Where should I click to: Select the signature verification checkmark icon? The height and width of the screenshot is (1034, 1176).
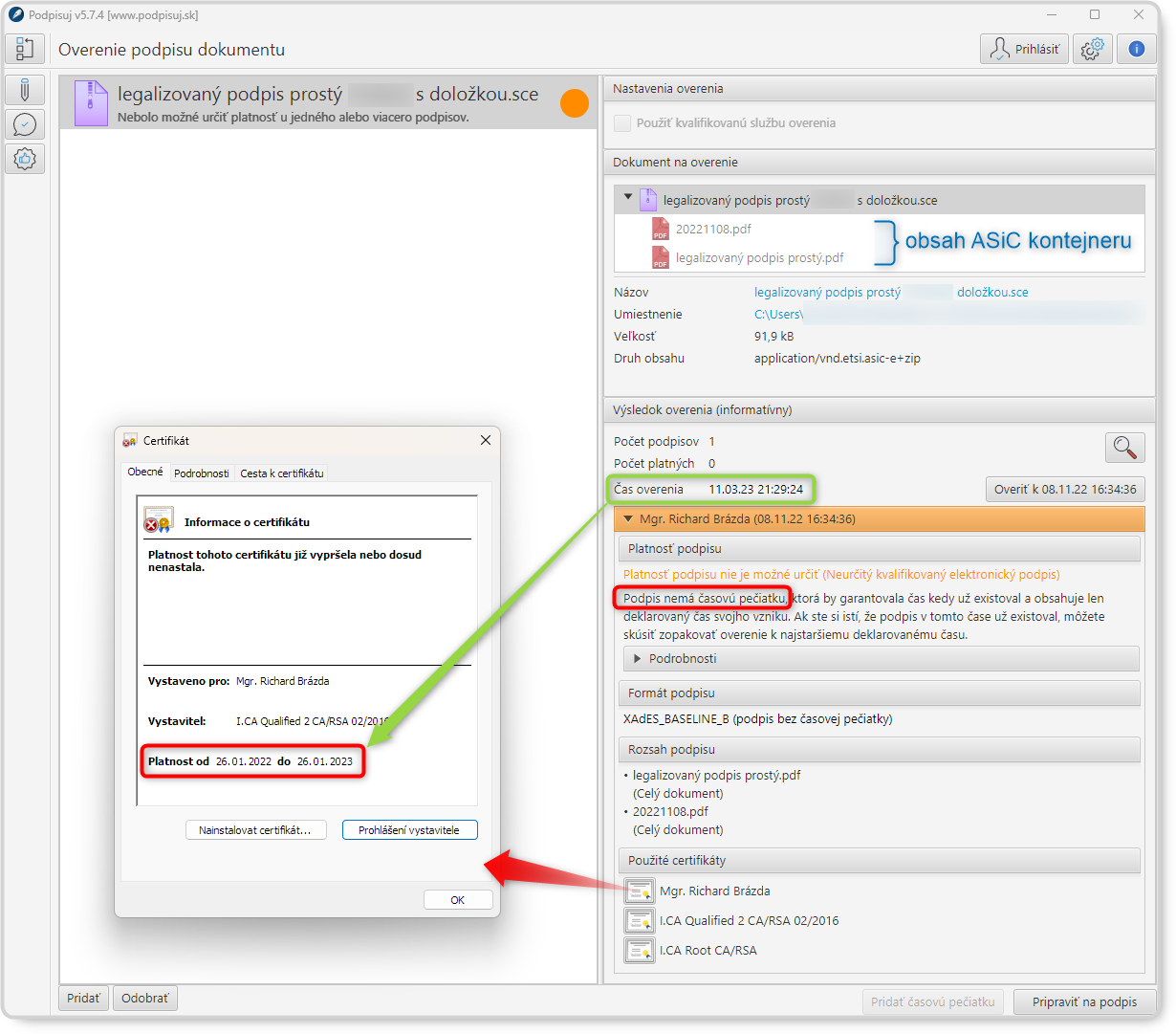[x=25, y=124]
